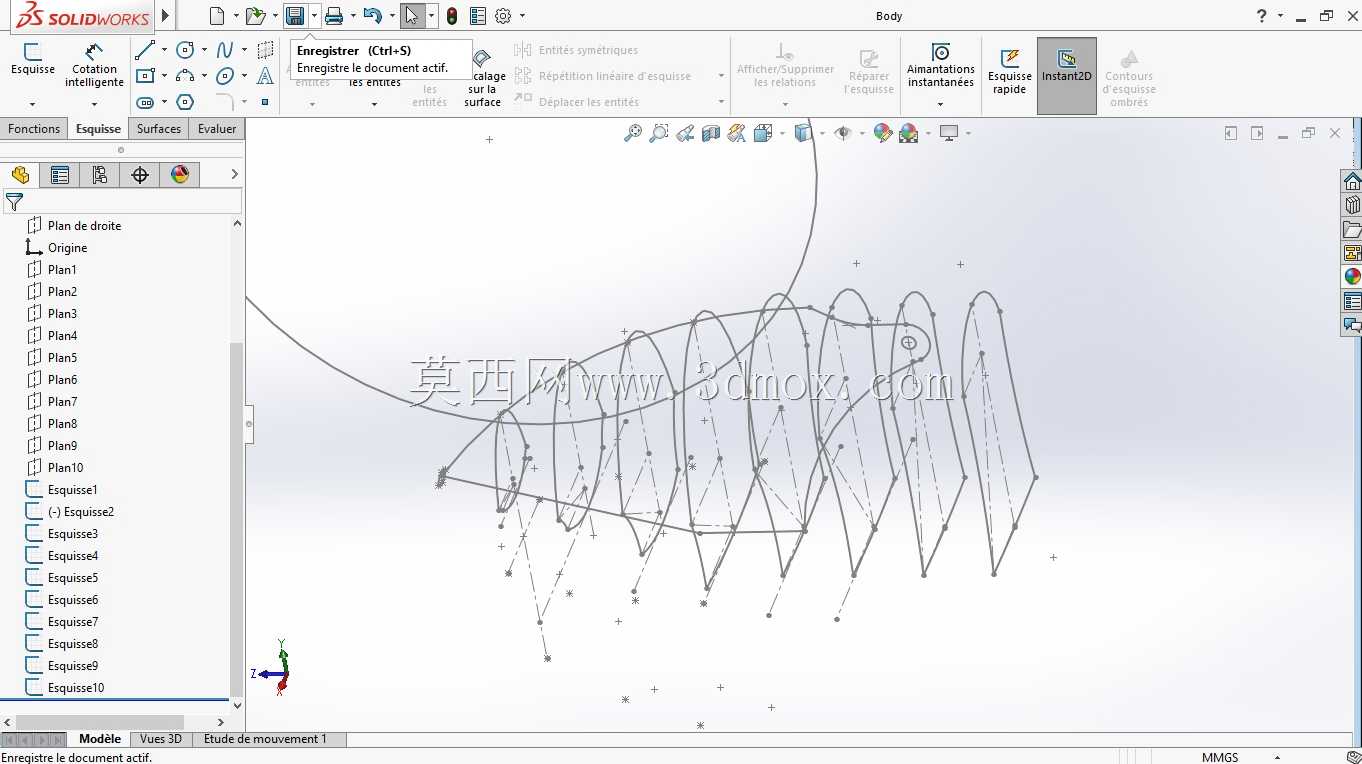The height and width of the screenshot is (764, 1362).
Task: Open Aimantations instantanées snaps
Action: click(941, 66)
